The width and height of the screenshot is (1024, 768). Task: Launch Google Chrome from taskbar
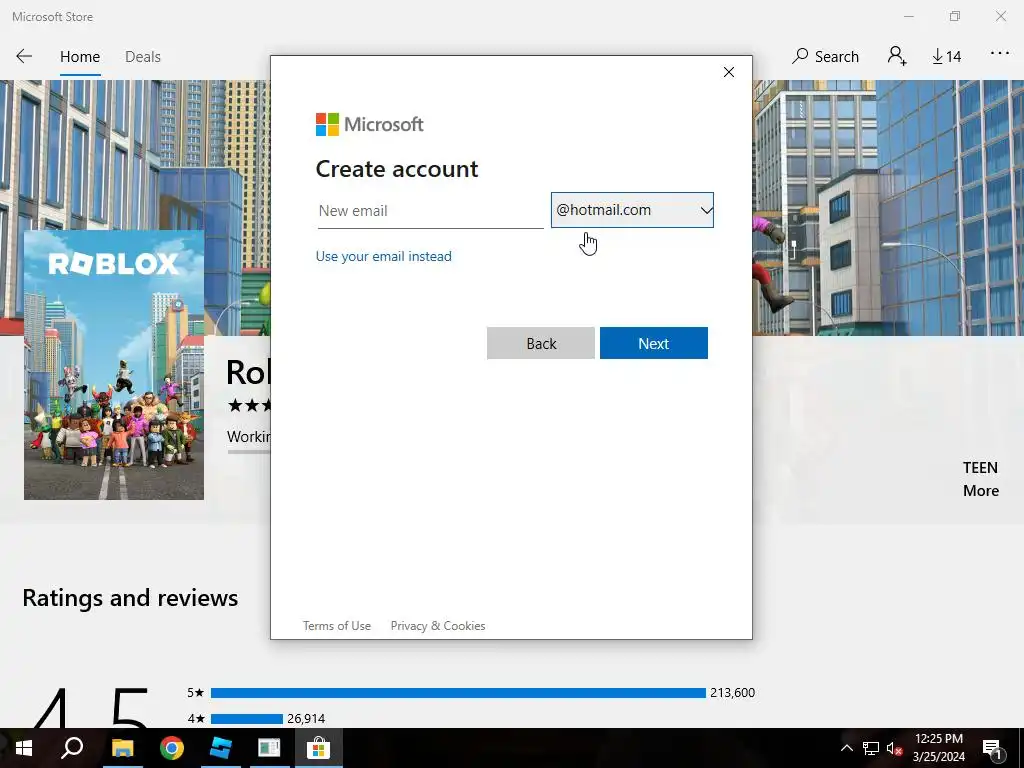[x=172, y=748]
